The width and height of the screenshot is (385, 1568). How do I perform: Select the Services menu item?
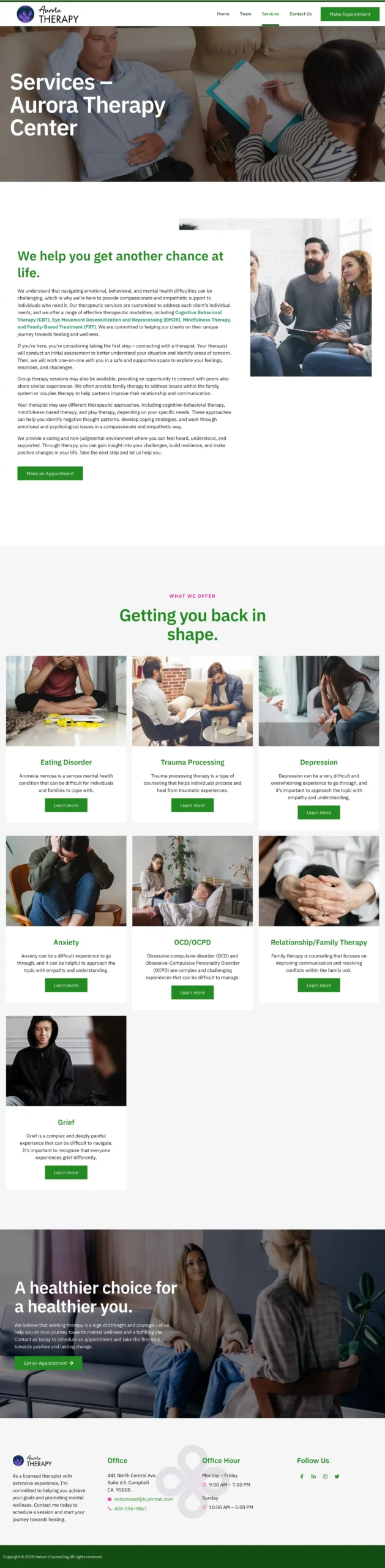pyautogui.click(x=270, y=13)
